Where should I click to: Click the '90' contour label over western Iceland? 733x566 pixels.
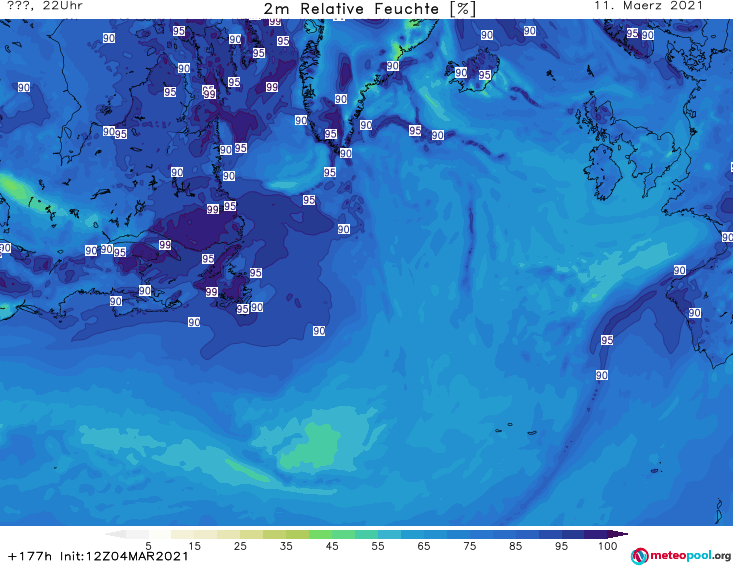(x=461, y=72)
